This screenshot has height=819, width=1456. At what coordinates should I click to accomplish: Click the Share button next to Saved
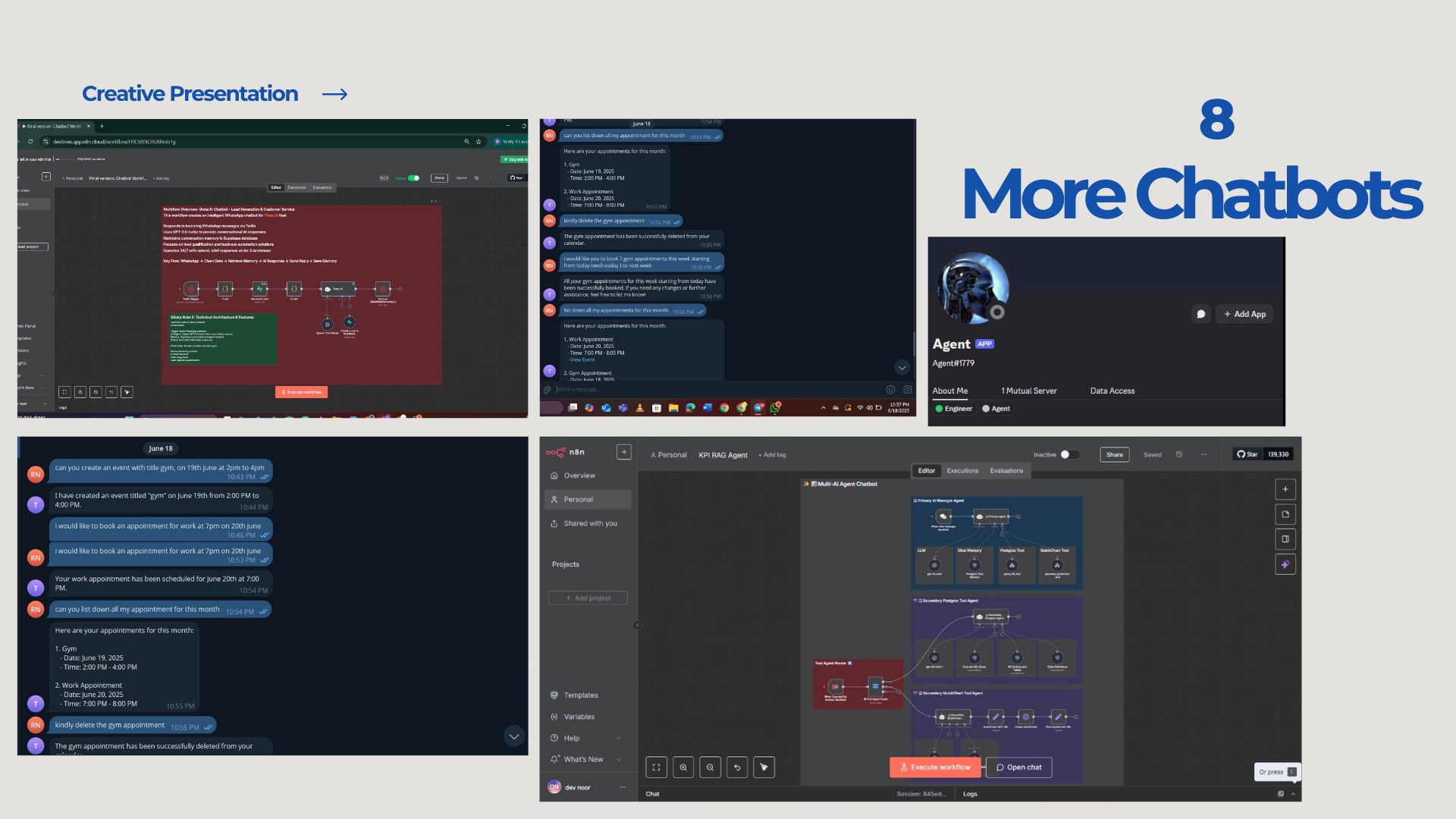[1114, 455]
